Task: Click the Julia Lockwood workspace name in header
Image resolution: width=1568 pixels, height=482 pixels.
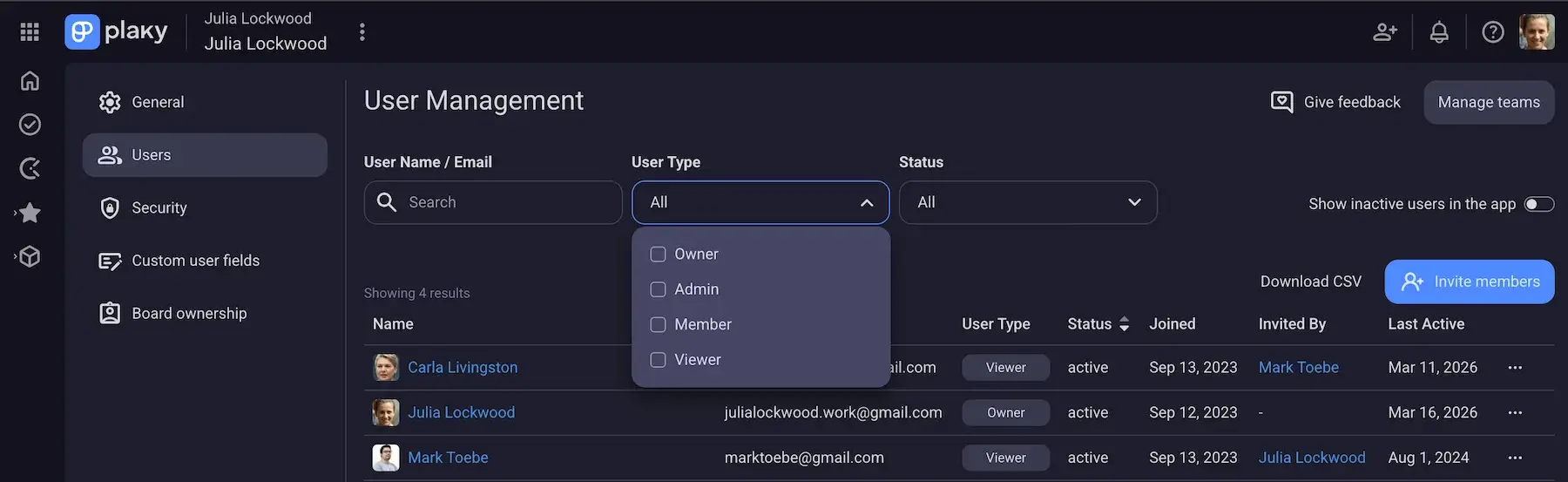Action: 266,44
